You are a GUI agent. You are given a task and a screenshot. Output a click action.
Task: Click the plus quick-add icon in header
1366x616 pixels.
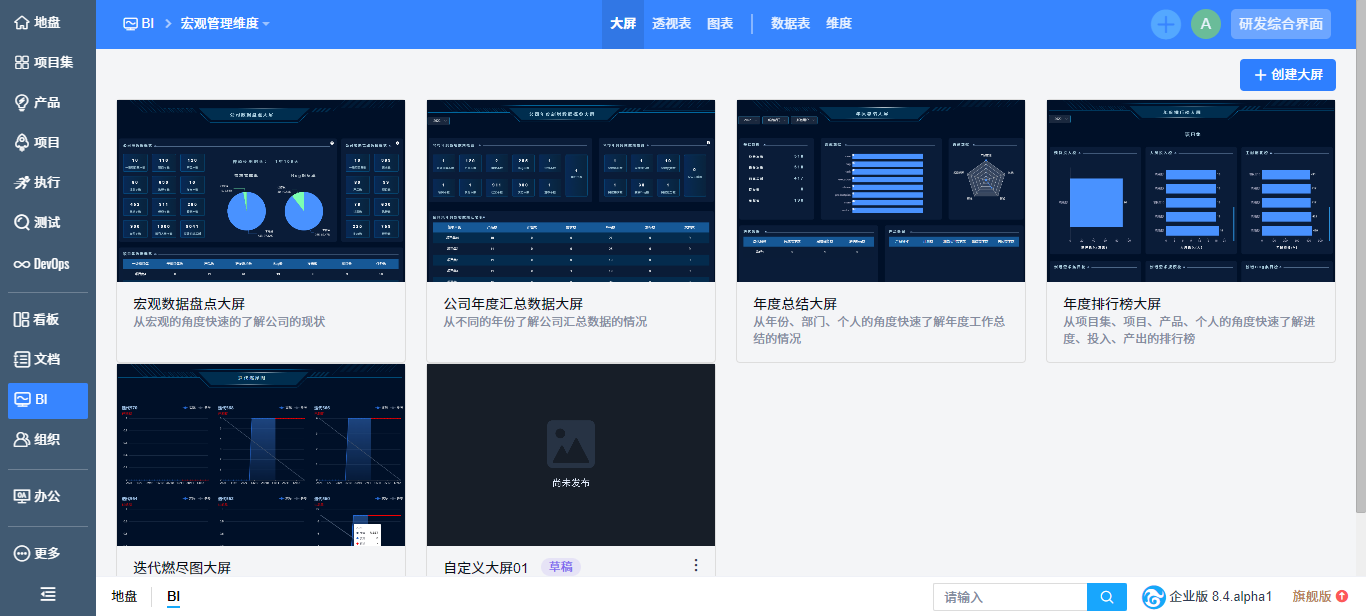click(x=1165, y=24)
